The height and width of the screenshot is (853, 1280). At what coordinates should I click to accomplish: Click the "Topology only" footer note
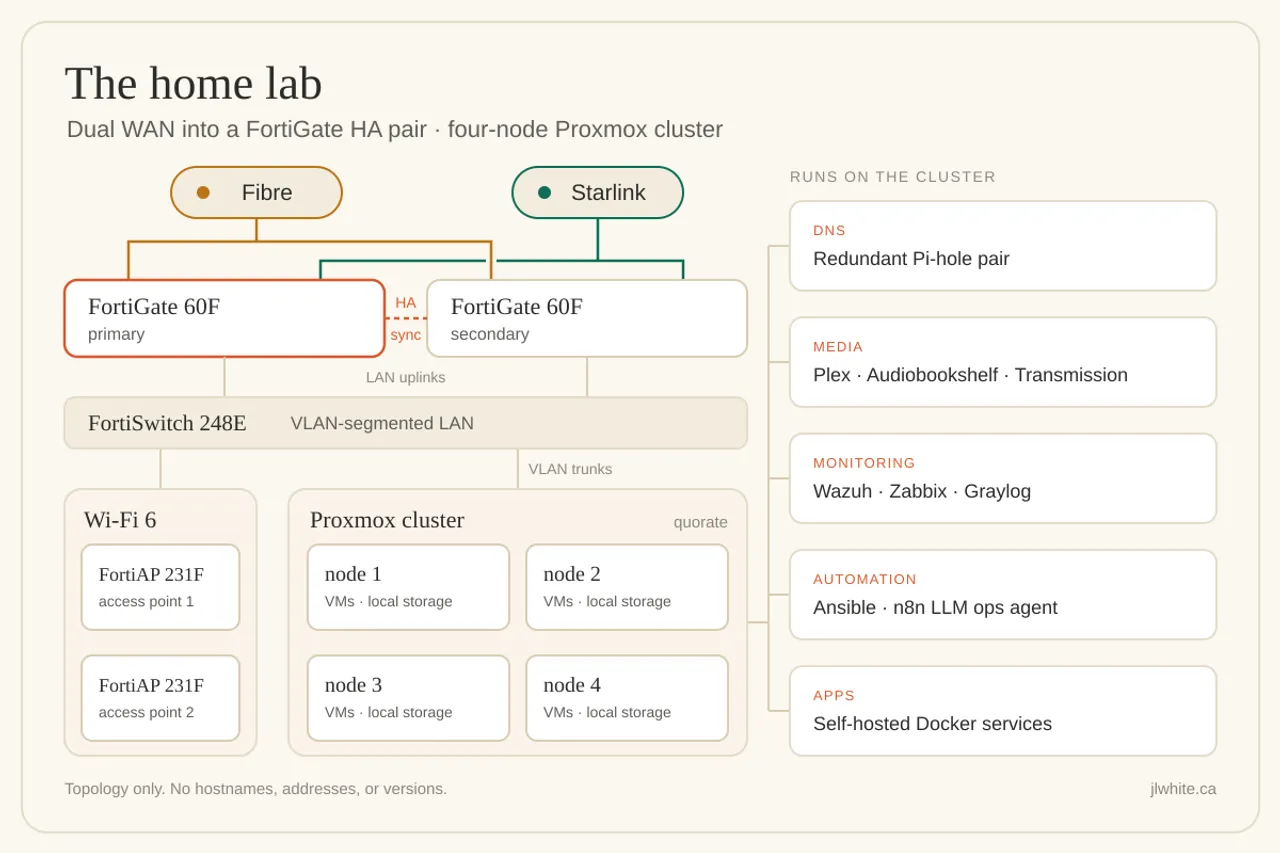pyautogui.click(x=256, y=789)
